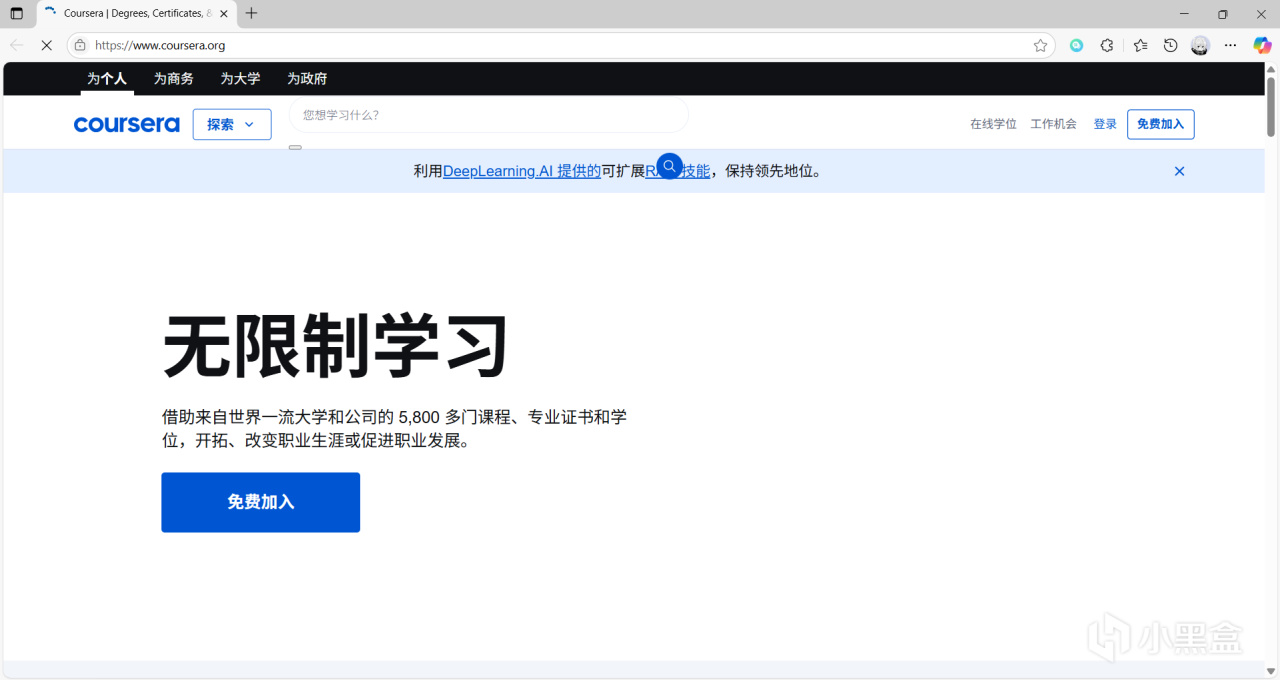Screen dimensions: 1280x680
Task: Open browser History icon
Action: [x=1170, y=45]
